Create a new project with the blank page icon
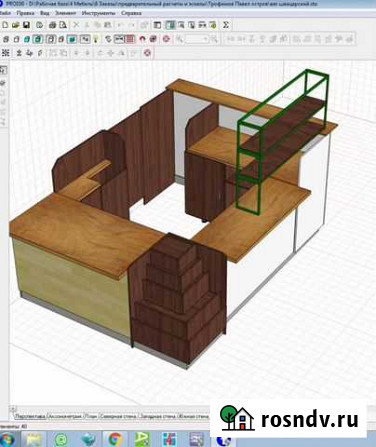376x447 pixels. [5, 25]
